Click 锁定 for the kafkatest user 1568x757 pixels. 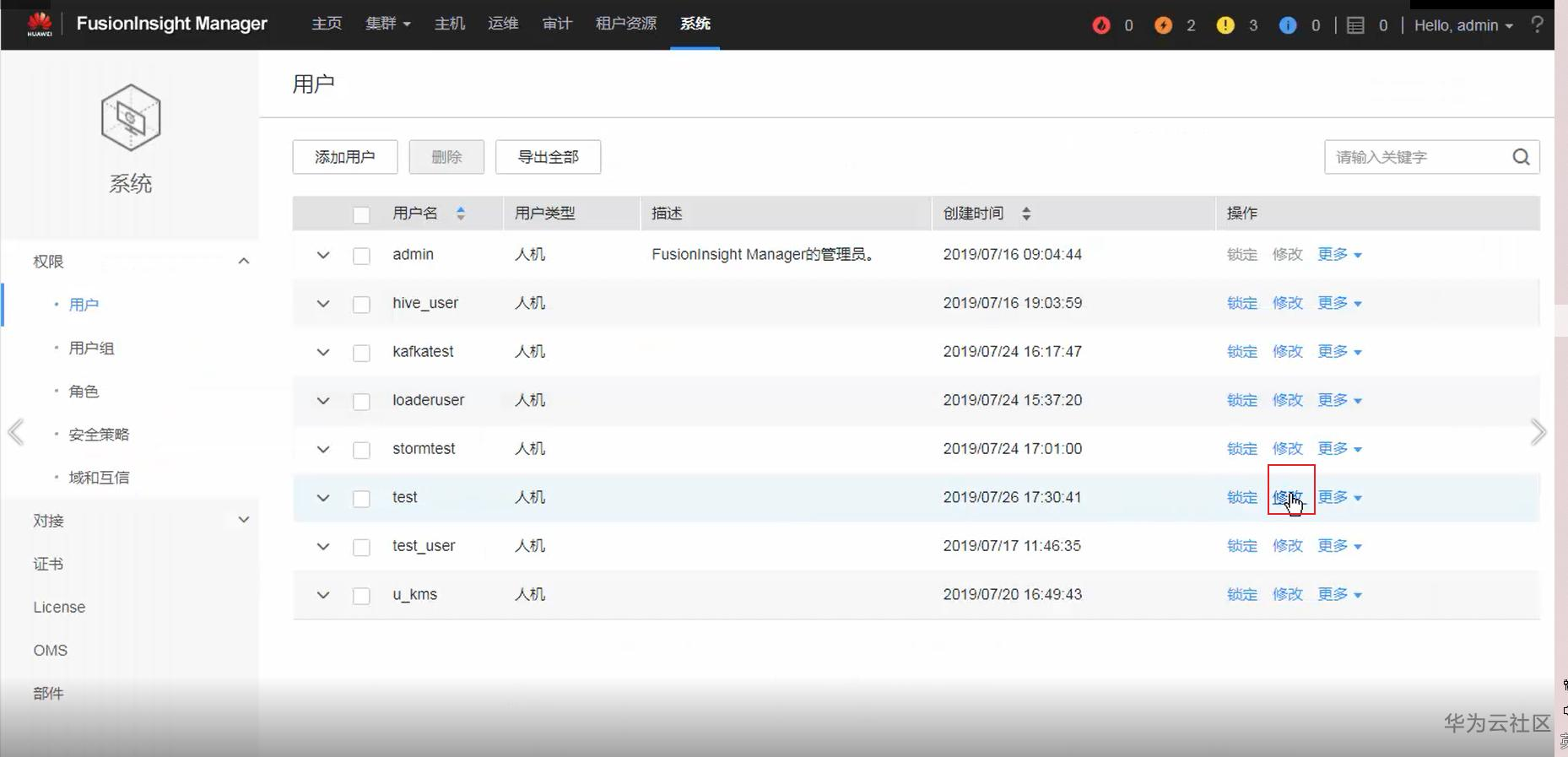pos(1242,351)
